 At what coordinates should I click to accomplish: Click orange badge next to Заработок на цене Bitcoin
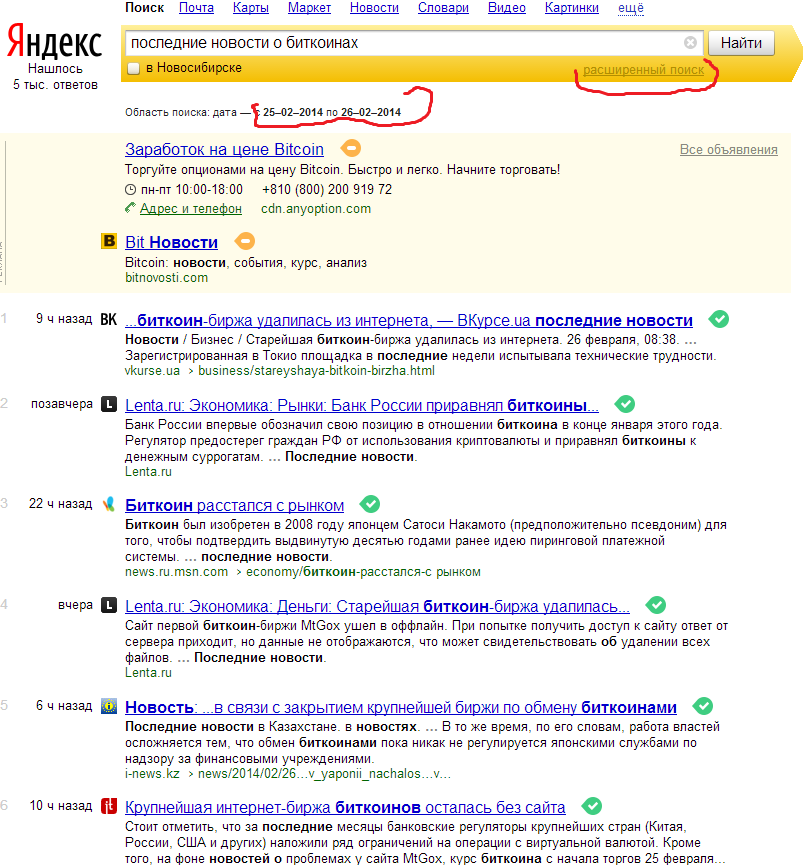[x=351, y=148]
